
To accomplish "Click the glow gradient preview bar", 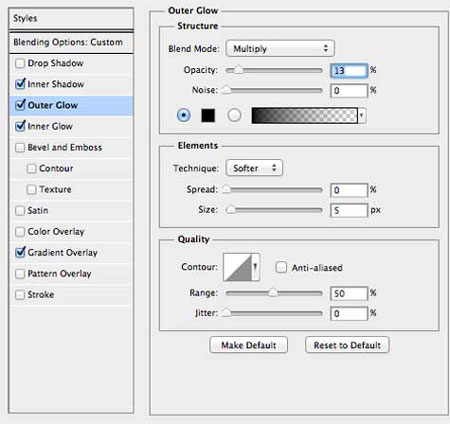I will tap(304, 115).
